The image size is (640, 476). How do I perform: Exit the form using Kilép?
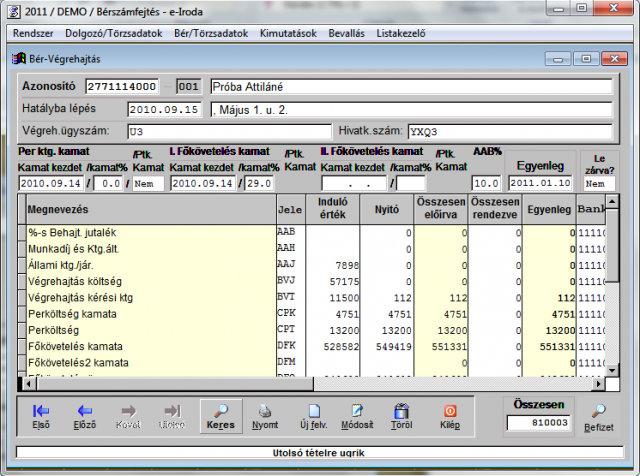coord(450,415)
